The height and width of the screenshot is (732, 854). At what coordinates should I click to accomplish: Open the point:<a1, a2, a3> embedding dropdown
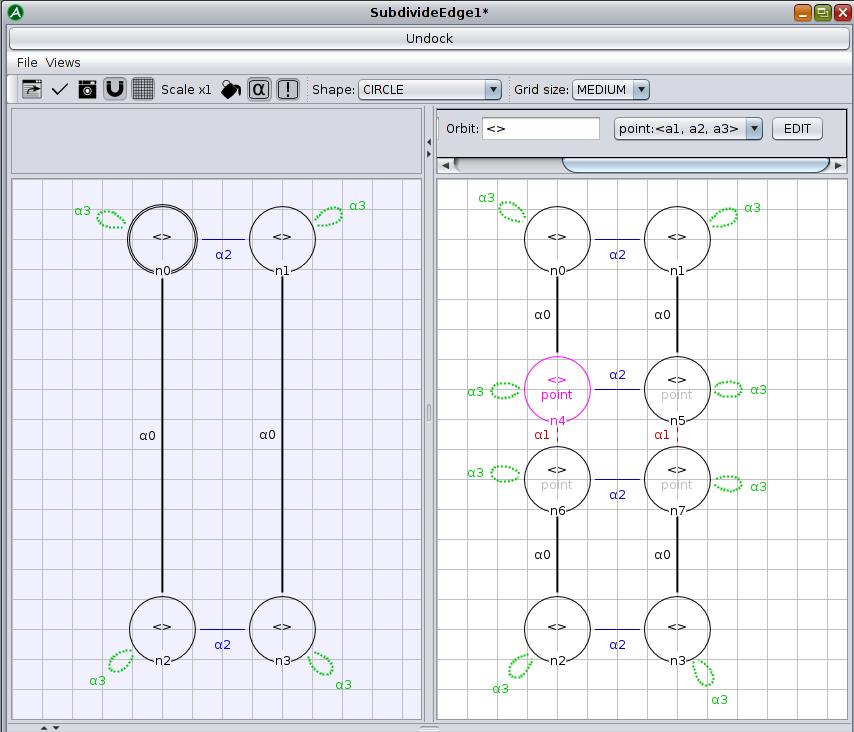[688, 129]
